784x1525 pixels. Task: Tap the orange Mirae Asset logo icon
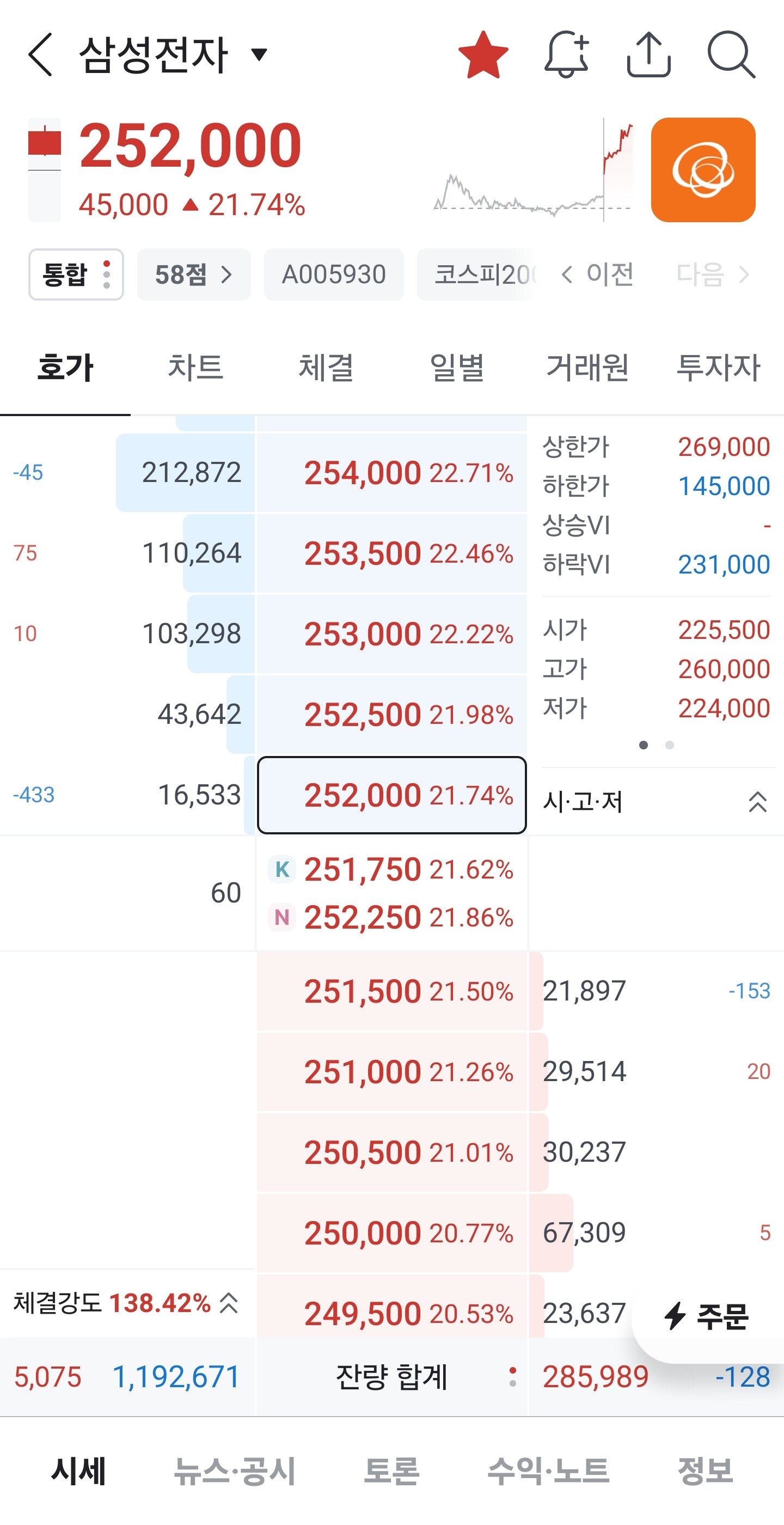click(x=703, y=170)
